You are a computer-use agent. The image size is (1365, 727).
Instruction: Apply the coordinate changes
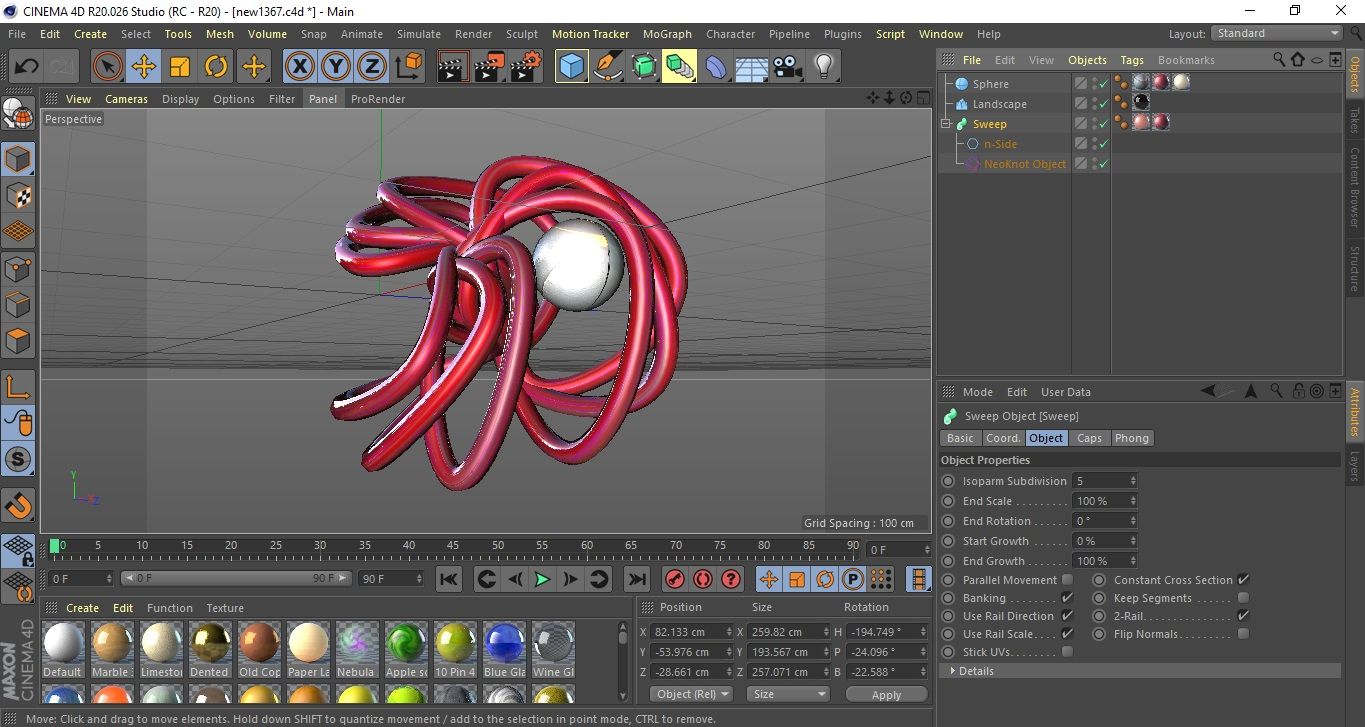(886, 694)
